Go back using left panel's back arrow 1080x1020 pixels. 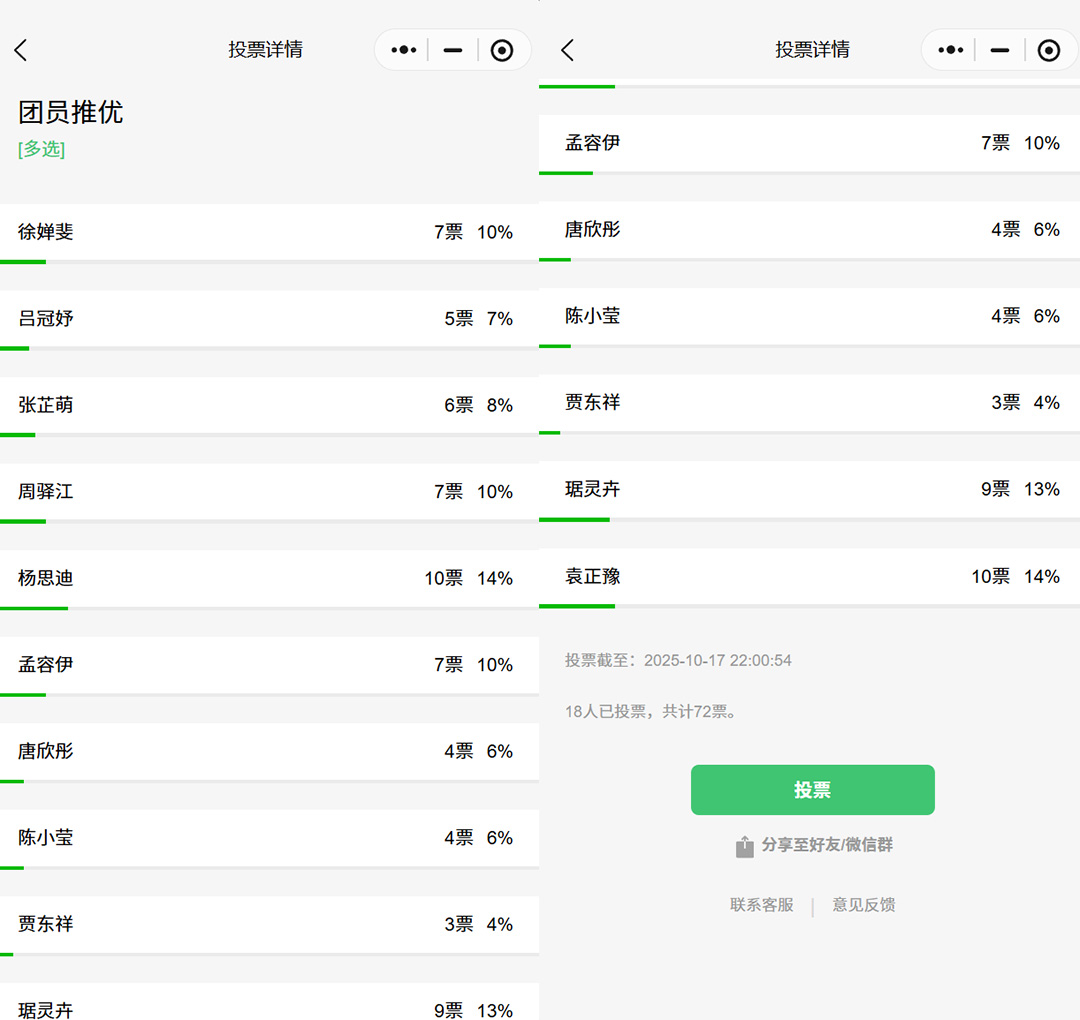click(21, 50)
